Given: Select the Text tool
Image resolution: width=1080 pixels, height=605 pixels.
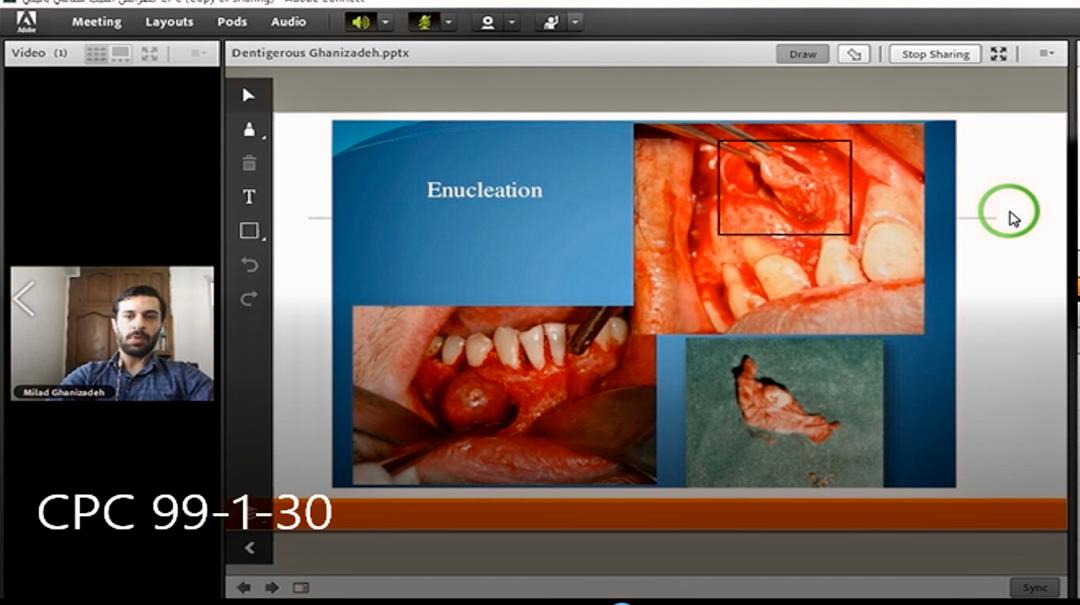Looking at the screenshot, I should point(249,197).
